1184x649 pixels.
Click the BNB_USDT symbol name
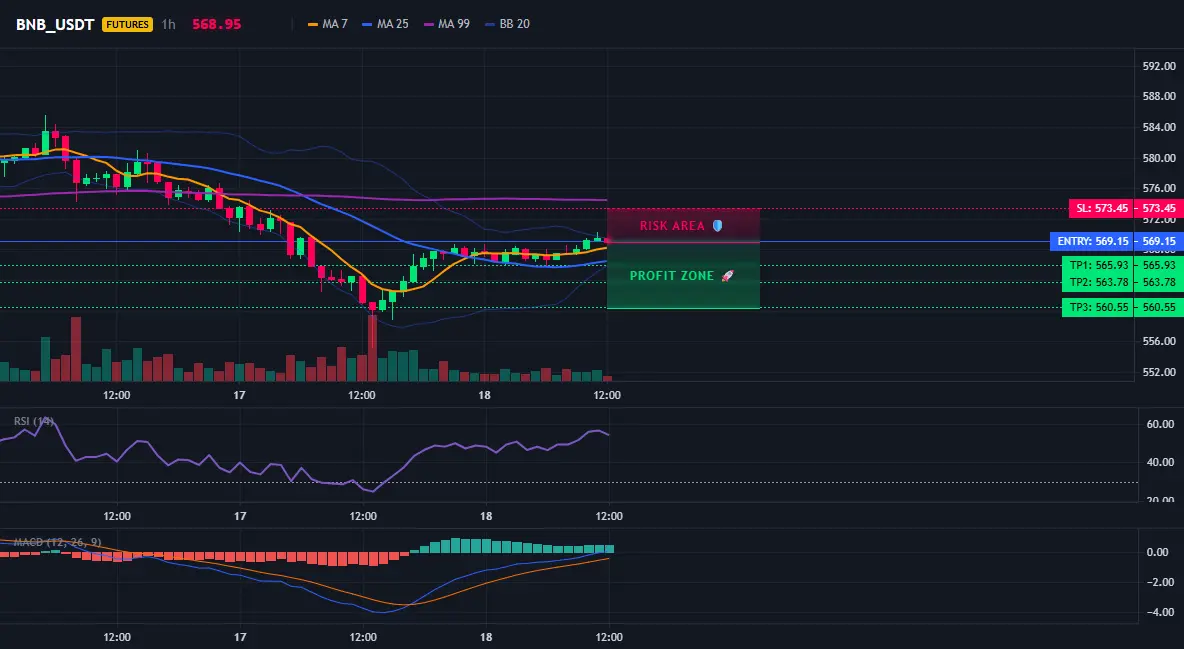pos(55,24)
